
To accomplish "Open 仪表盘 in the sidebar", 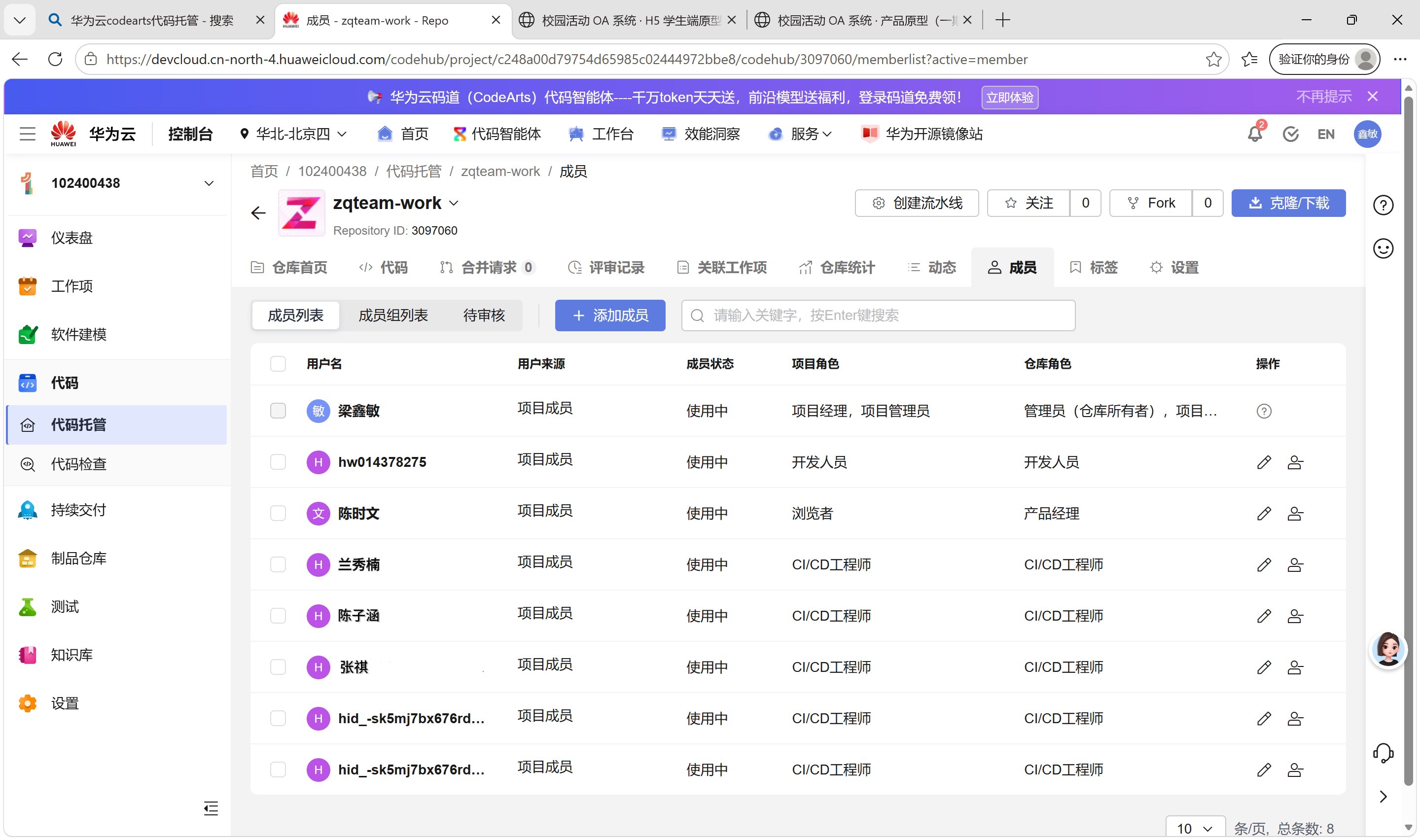I will (72, 238).
